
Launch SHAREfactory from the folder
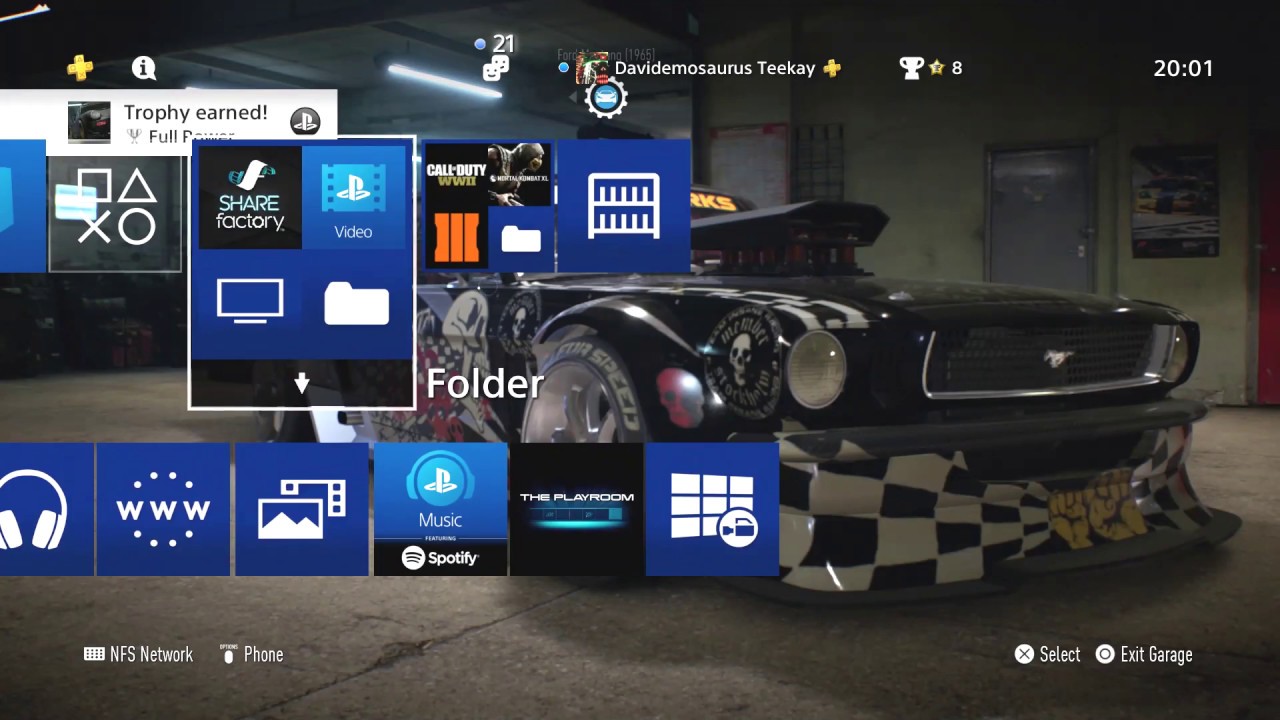[250, 197]
